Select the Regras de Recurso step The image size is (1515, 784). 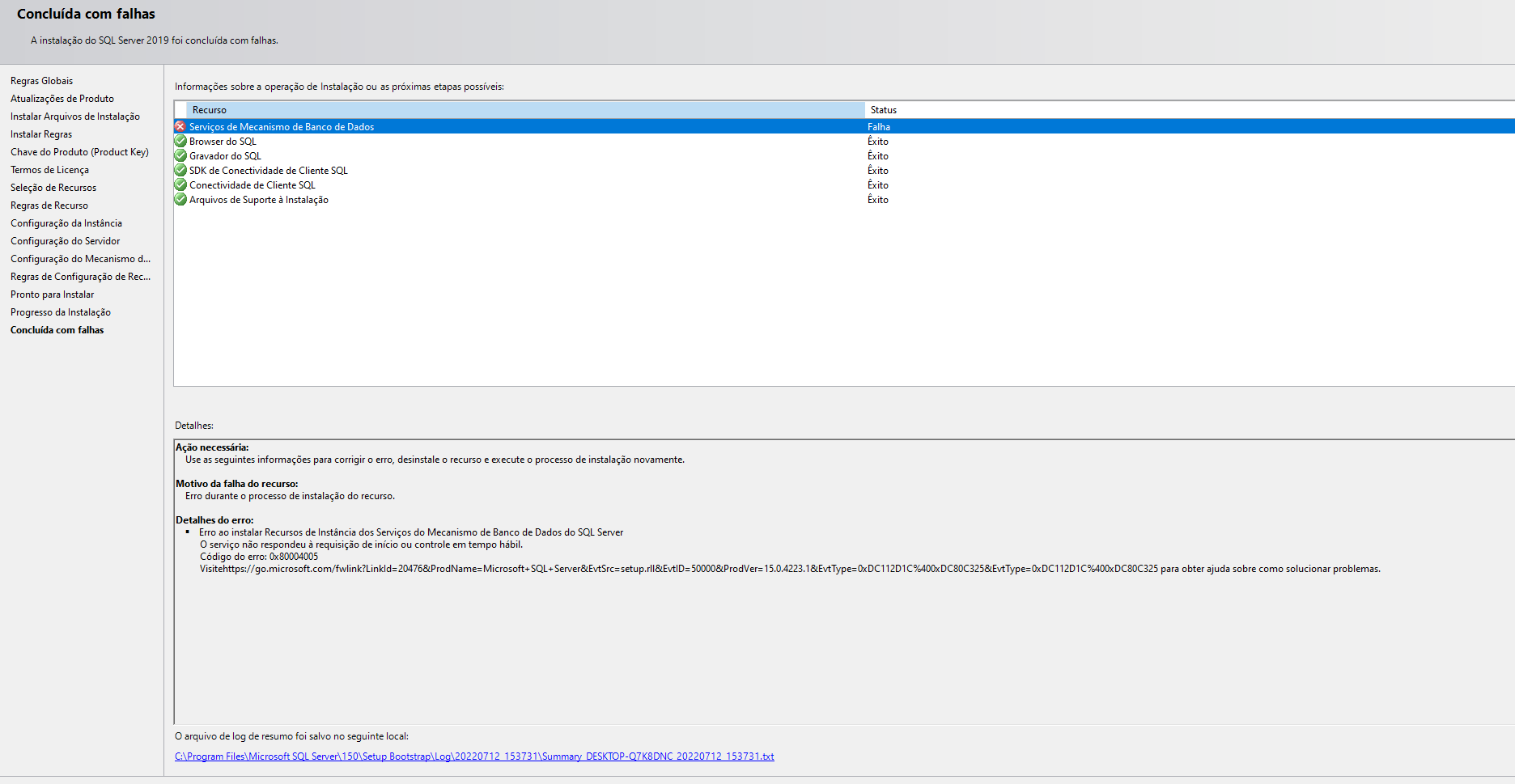pyautogui.click(x=49, y=206)
